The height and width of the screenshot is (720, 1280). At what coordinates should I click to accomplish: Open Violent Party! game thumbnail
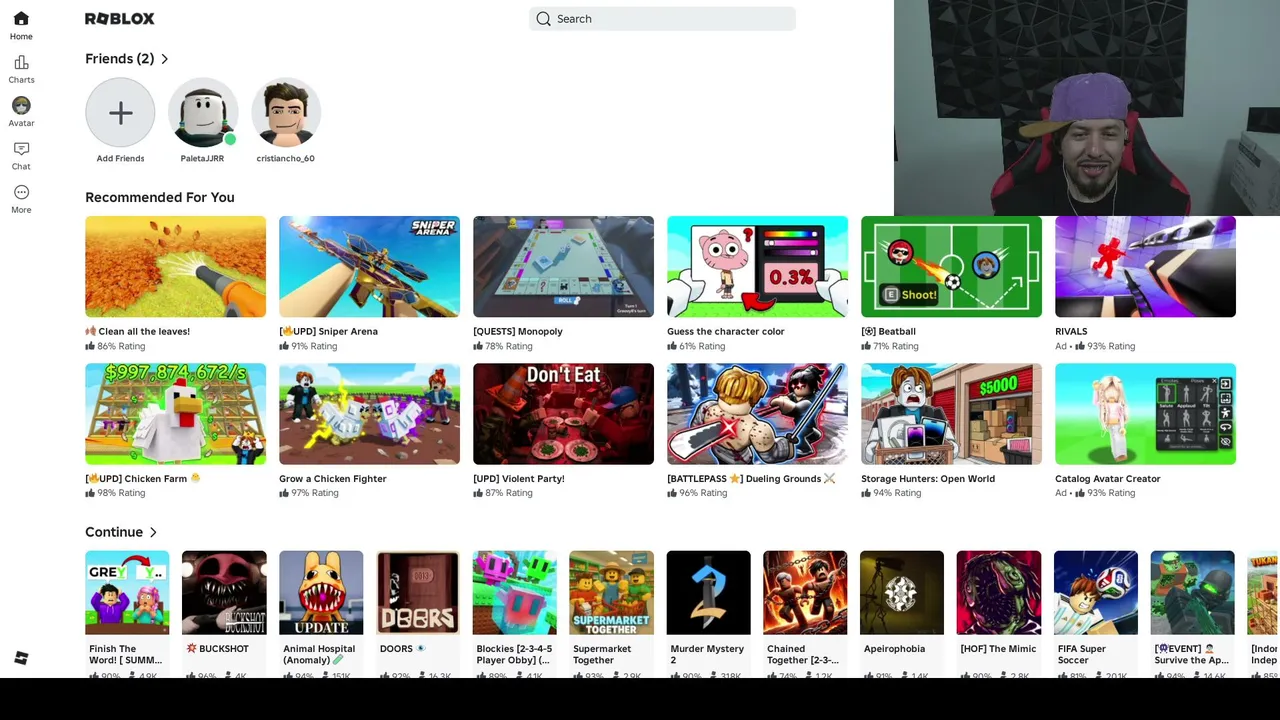[563, 414]
